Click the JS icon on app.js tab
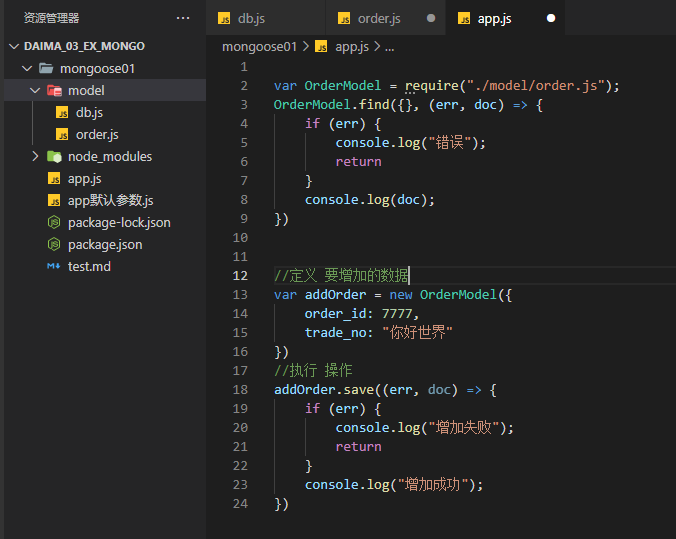The height and width of the screenshot is (539, 676). (464, 19)
